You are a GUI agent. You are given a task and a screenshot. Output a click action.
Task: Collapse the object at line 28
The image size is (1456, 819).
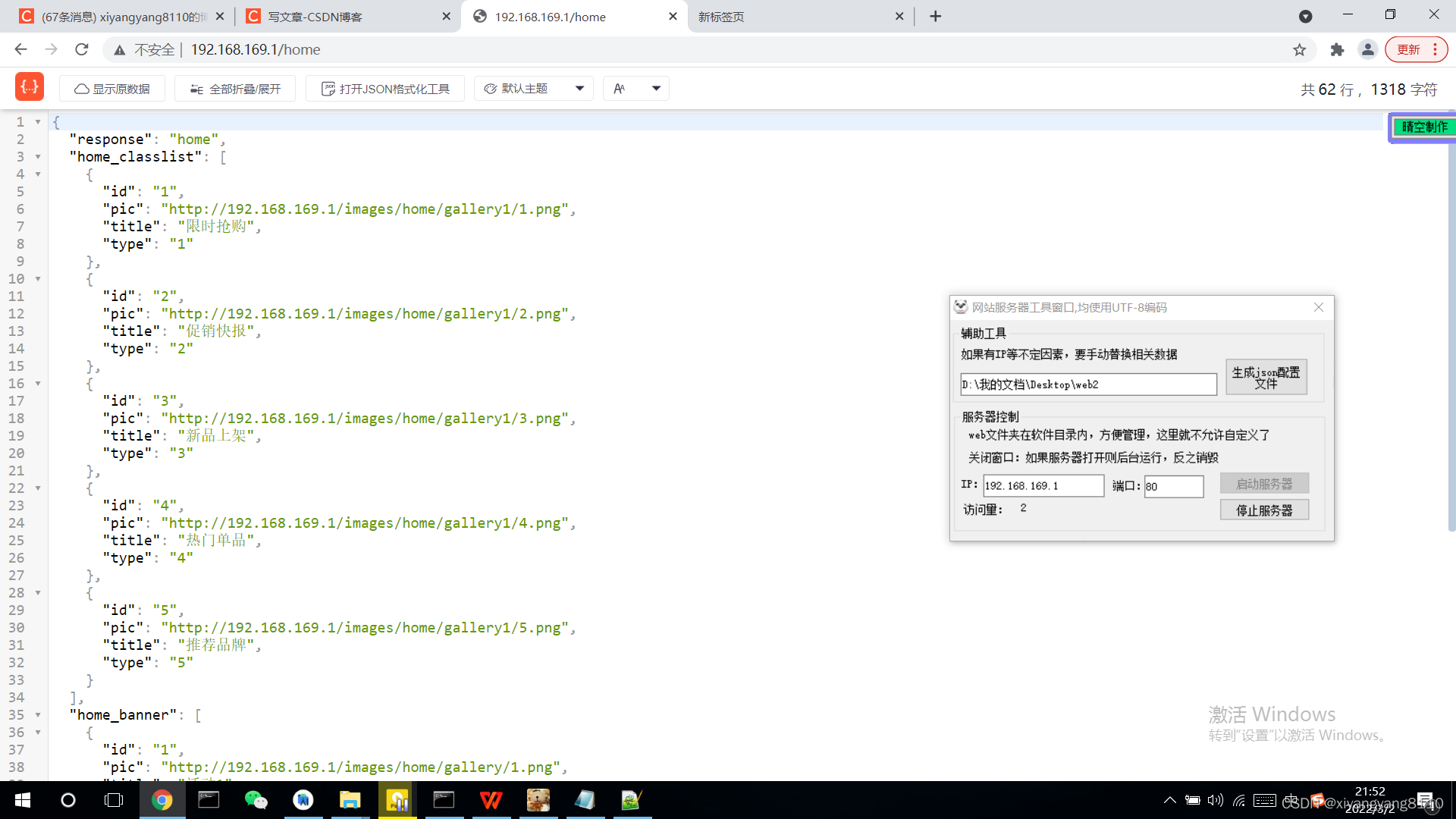point(38,593)
